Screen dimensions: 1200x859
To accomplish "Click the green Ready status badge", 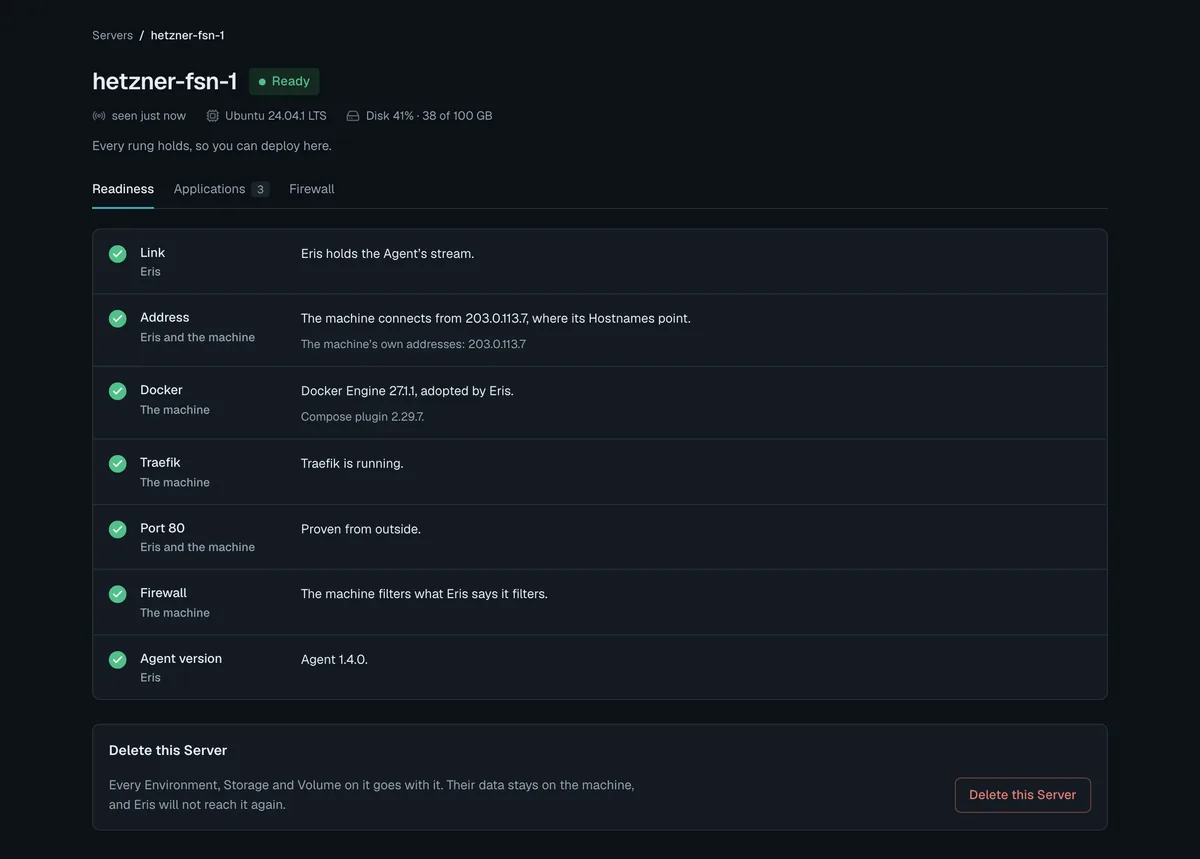I will coord(284,82).
